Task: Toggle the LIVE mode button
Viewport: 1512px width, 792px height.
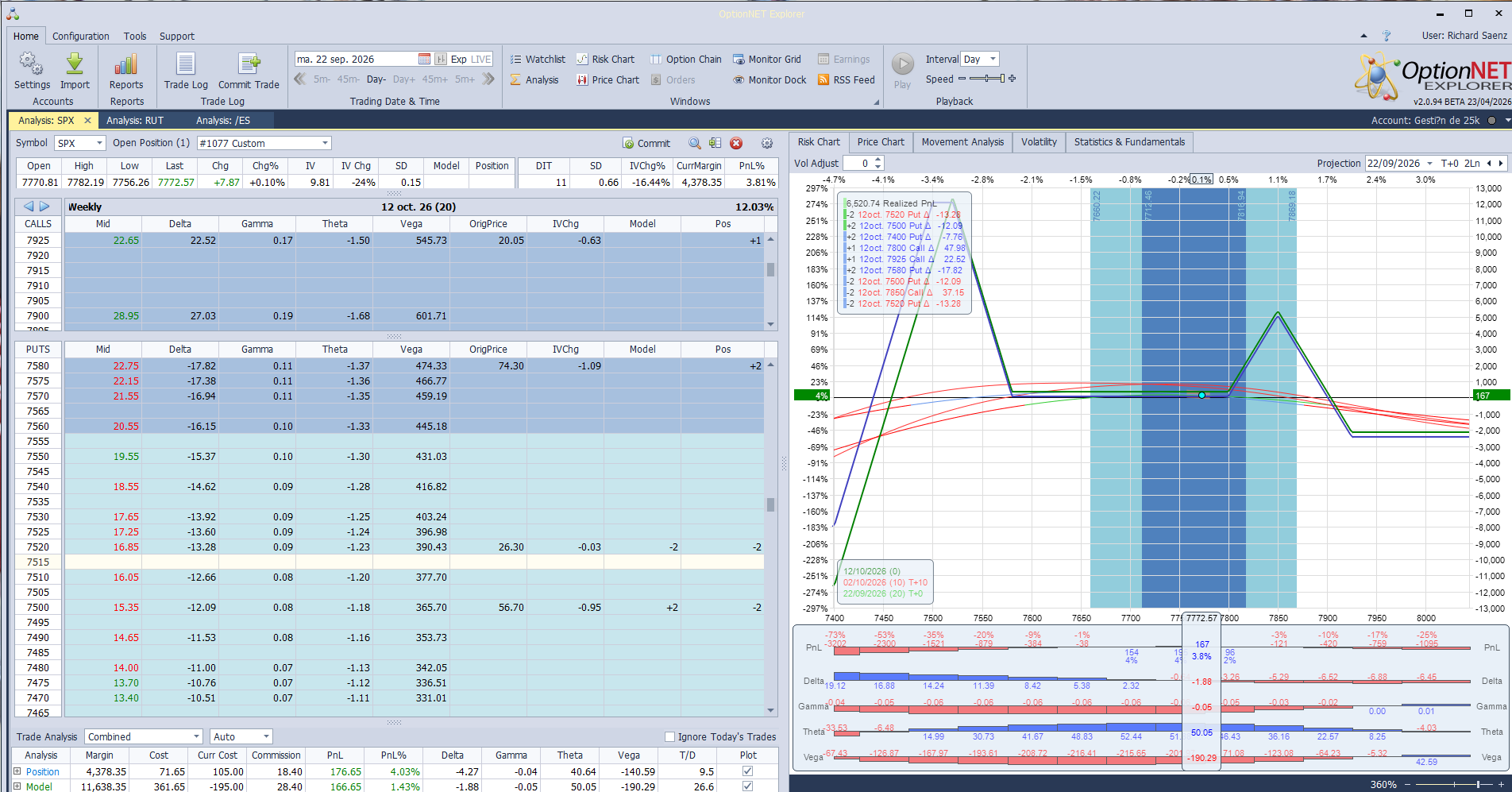Action: pos(481,59)
